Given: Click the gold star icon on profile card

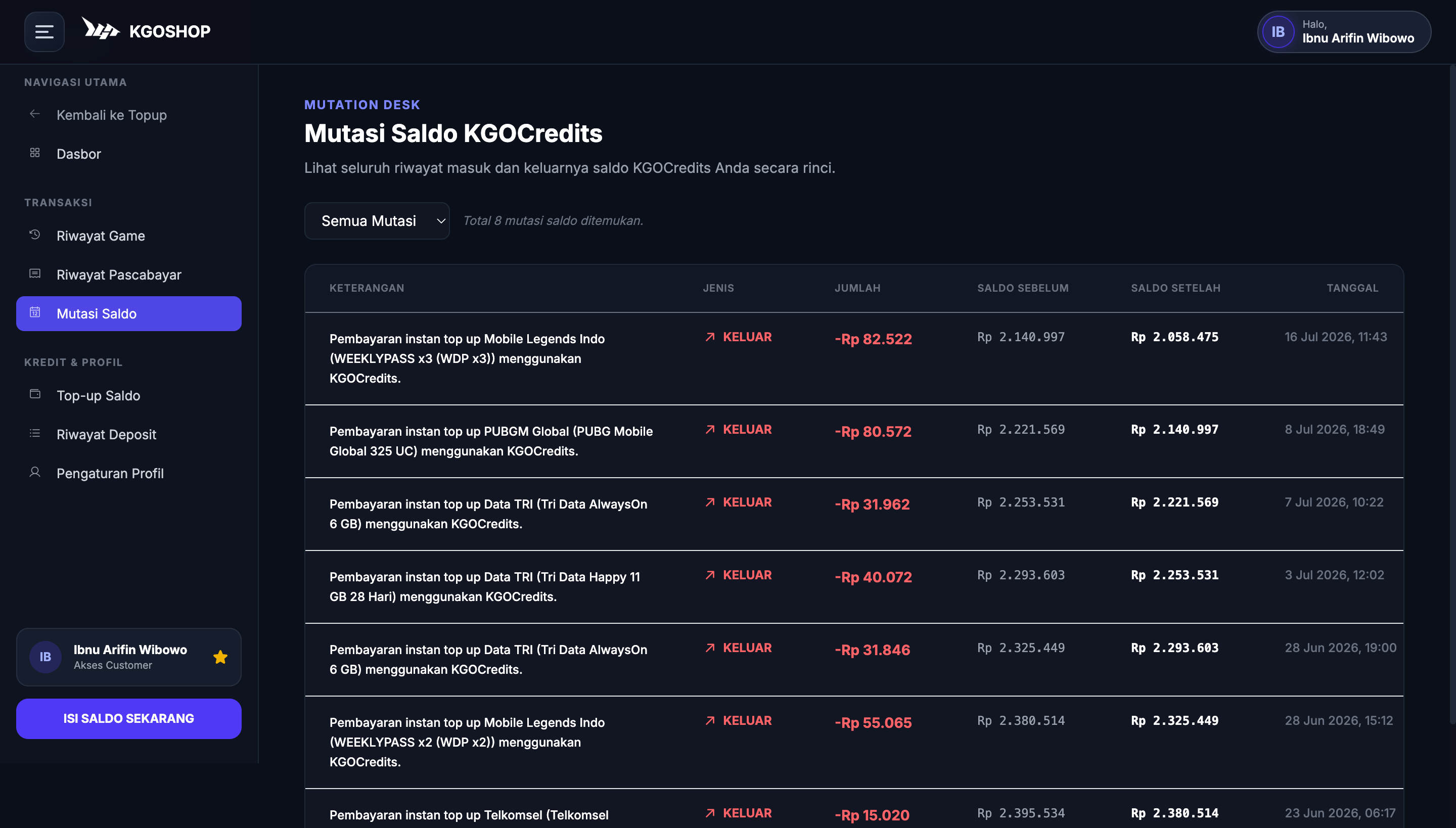Looking at the screenshot, I should 220,657.
